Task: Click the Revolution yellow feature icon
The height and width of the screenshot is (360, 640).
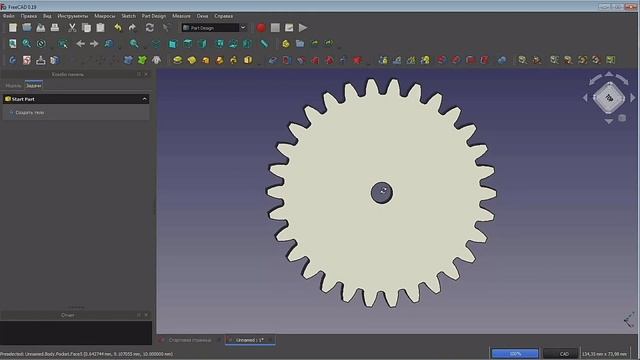Action: point(191,60)
